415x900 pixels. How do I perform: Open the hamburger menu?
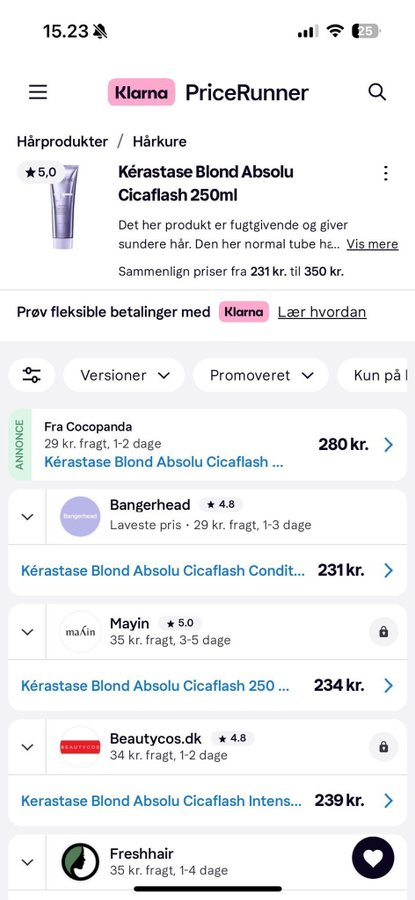pyautogui.click(x=38, y=92)
